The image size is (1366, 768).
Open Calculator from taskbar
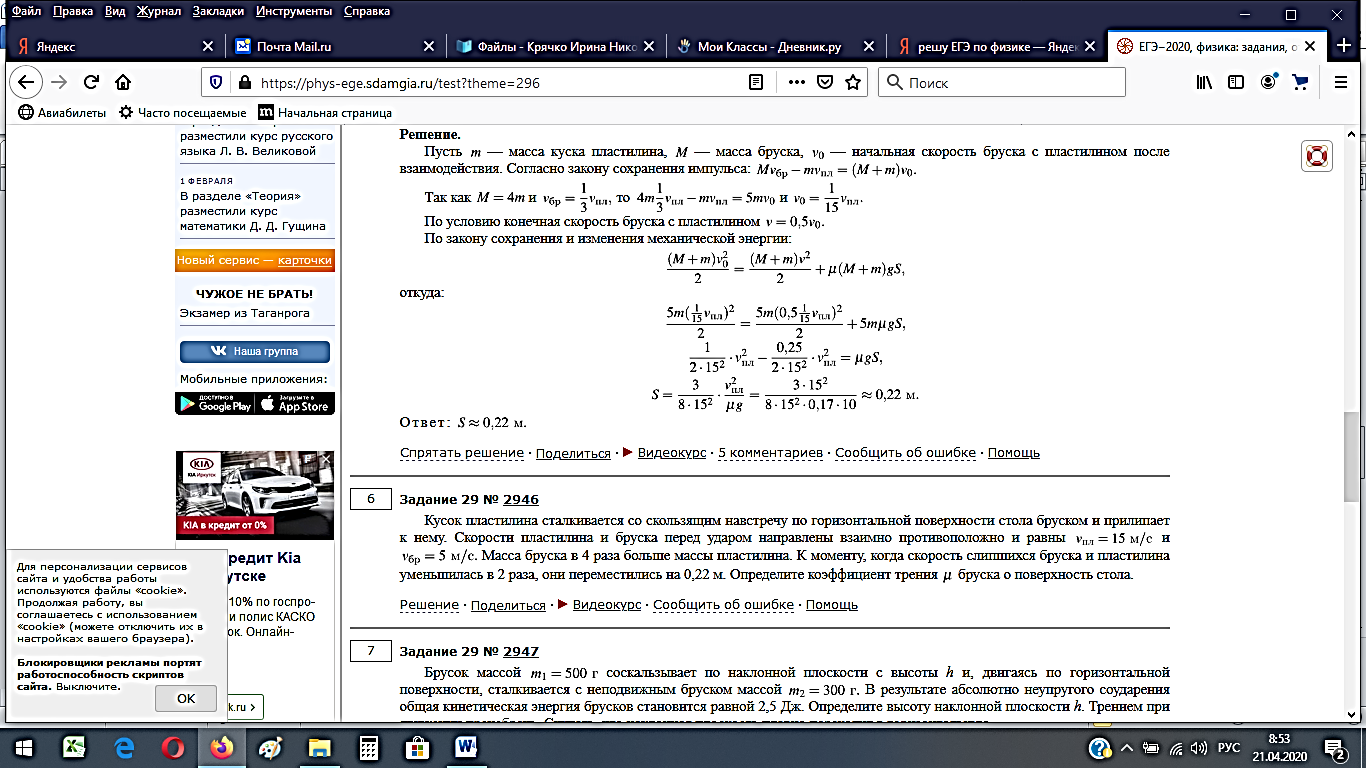[x=369, y=747]
